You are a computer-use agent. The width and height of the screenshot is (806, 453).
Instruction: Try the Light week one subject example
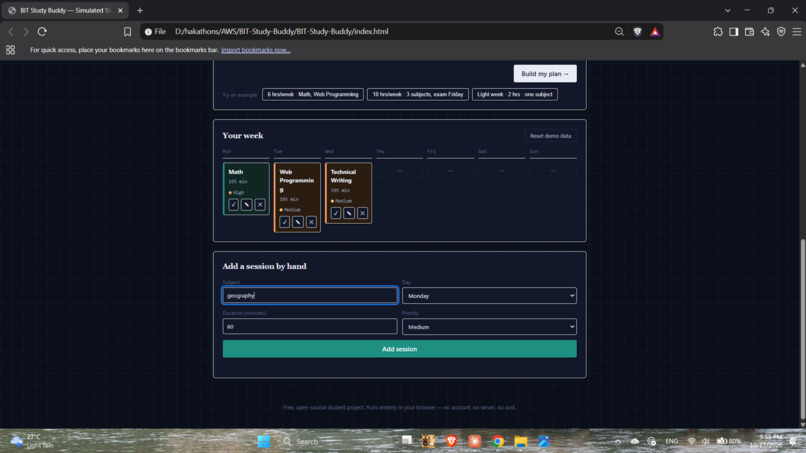pos(515,95)
